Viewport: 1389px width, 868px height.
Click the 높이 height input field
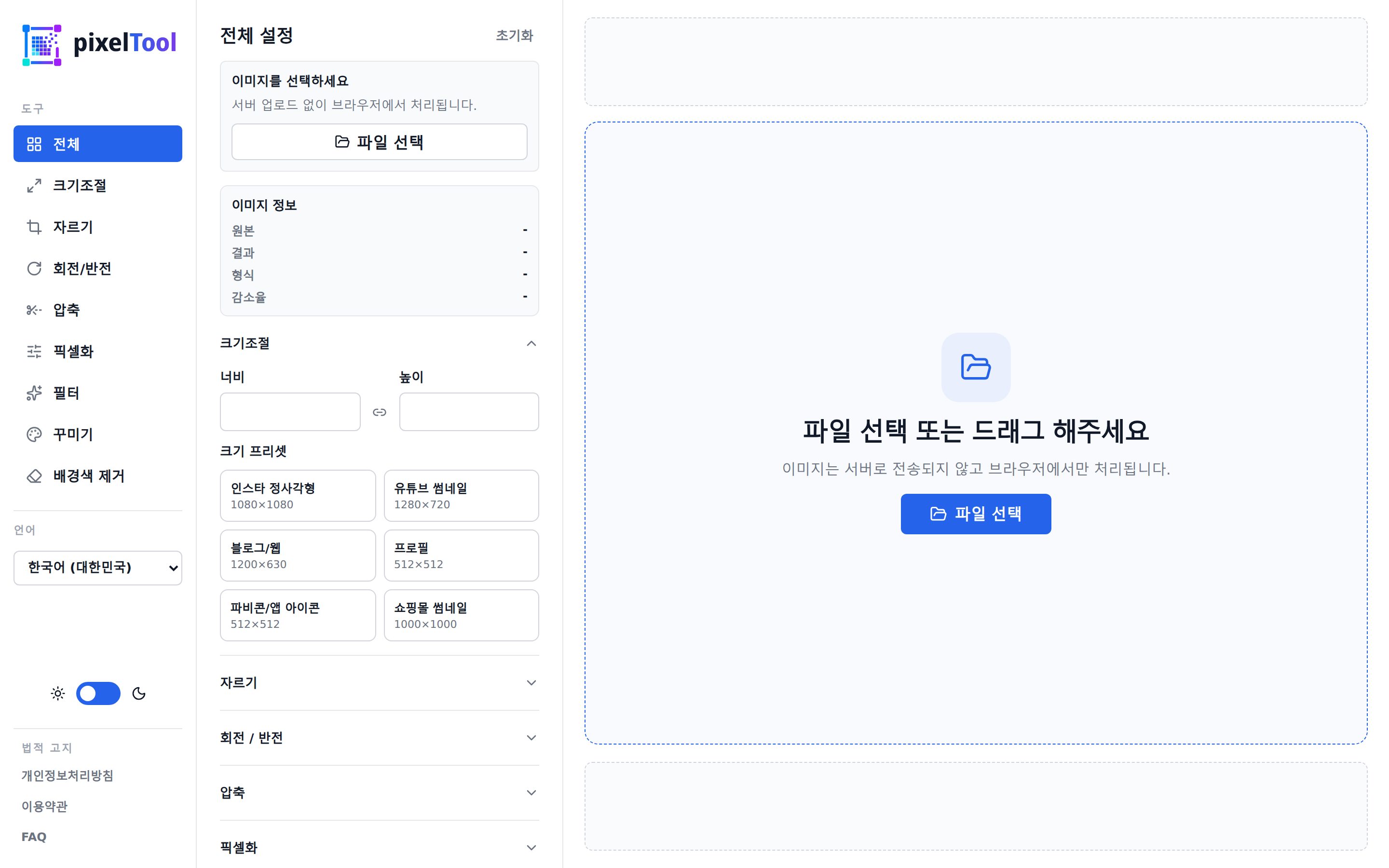click(469, 412)
